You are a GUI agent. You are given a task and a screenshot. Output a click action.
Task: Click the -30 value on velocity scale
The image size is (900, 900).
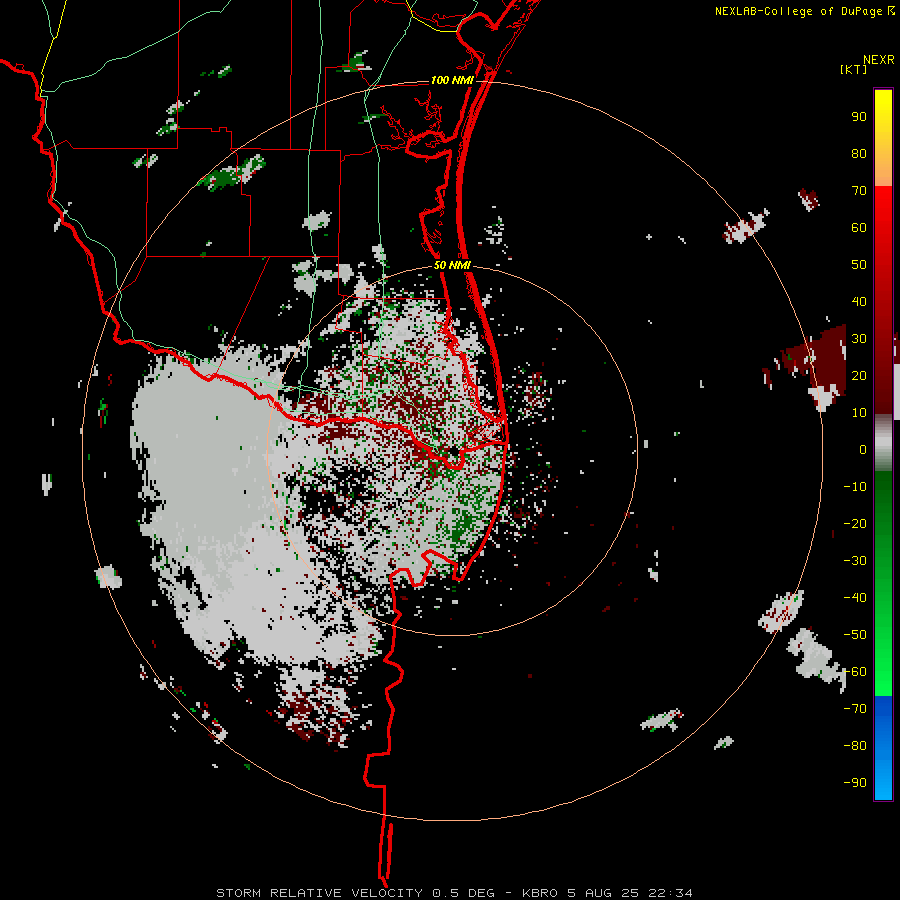(x=855, y=561)
